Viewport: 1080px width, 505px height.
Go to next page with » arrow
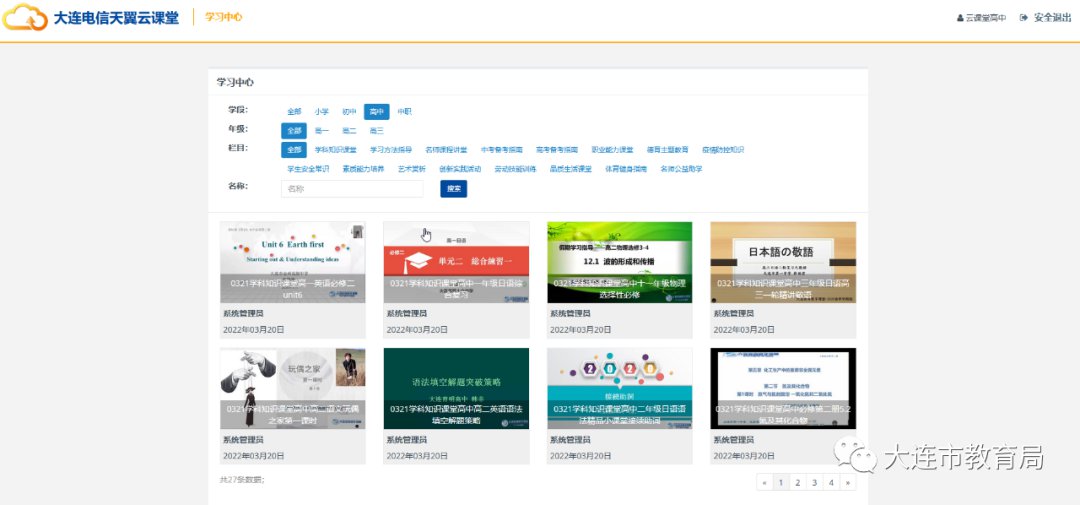click(x=848, y=483)
